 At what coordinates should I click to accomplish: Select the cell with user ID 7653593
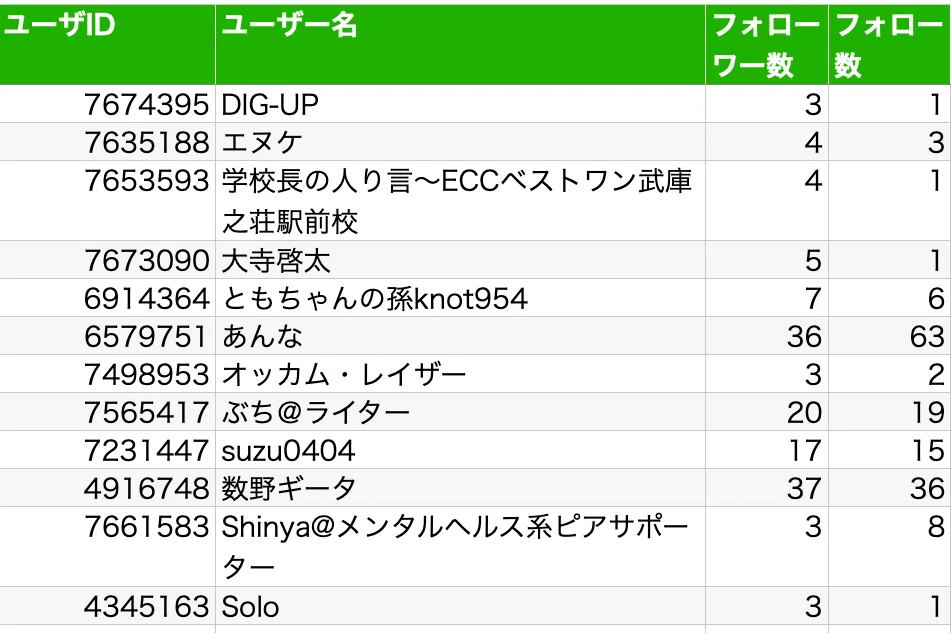click(107, 201)
